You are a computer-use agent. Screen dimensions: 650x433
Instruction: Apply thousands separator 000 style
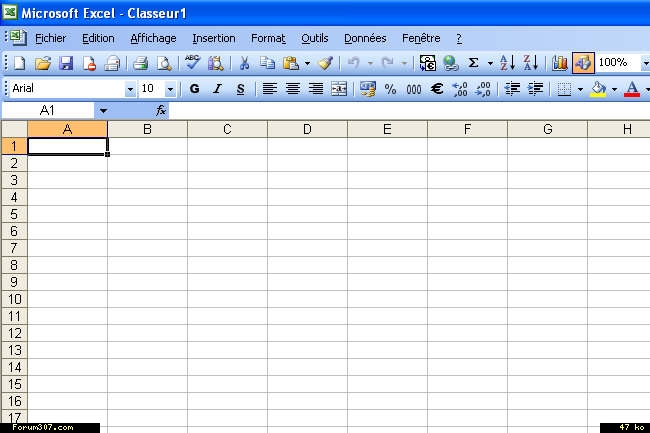click(x=414, y=89)
